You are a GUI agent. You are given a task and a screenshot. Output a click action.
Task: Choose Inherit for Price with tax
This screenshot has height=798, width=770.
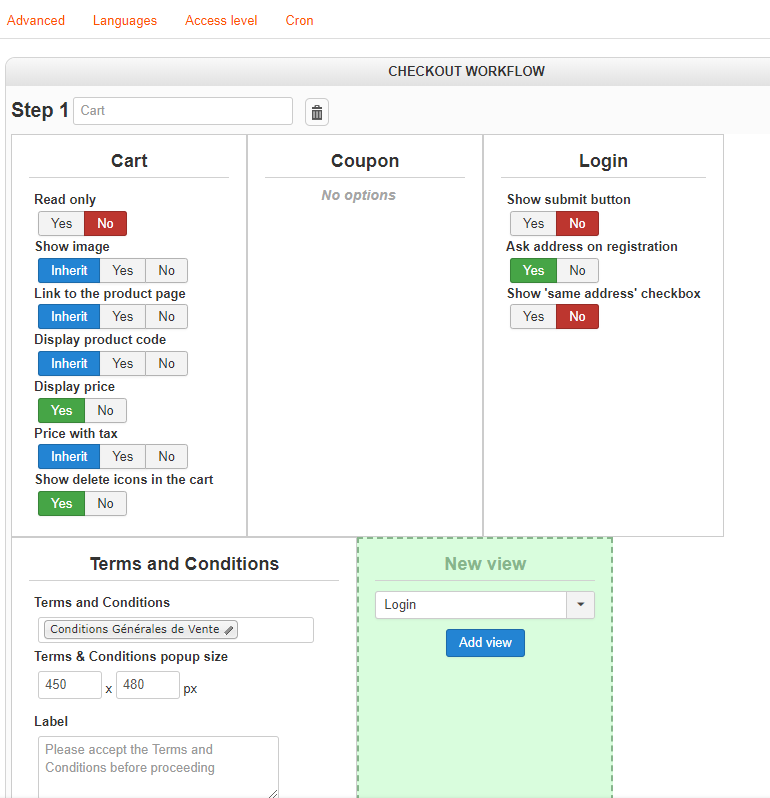pos(69,457)
